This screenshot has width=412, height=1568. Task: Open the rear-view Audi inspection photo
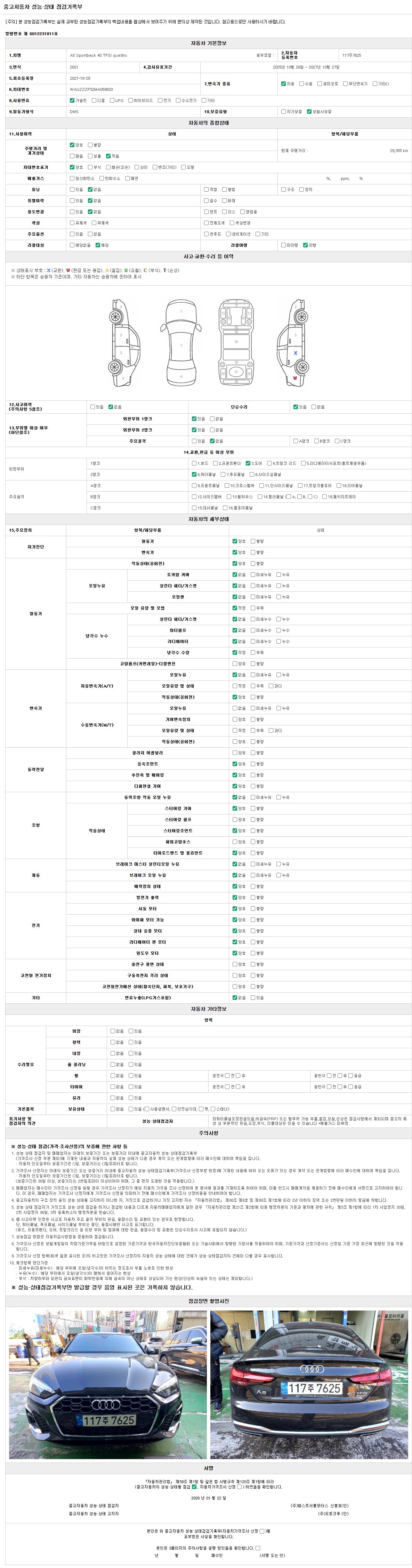(x=308, y=1385)
